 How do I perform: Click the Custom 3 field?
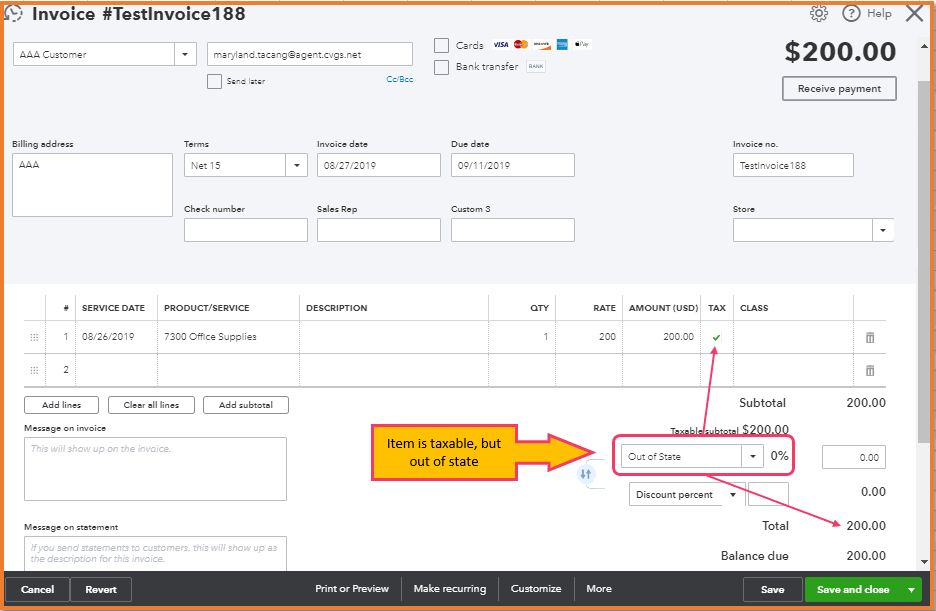click(513, 230)
